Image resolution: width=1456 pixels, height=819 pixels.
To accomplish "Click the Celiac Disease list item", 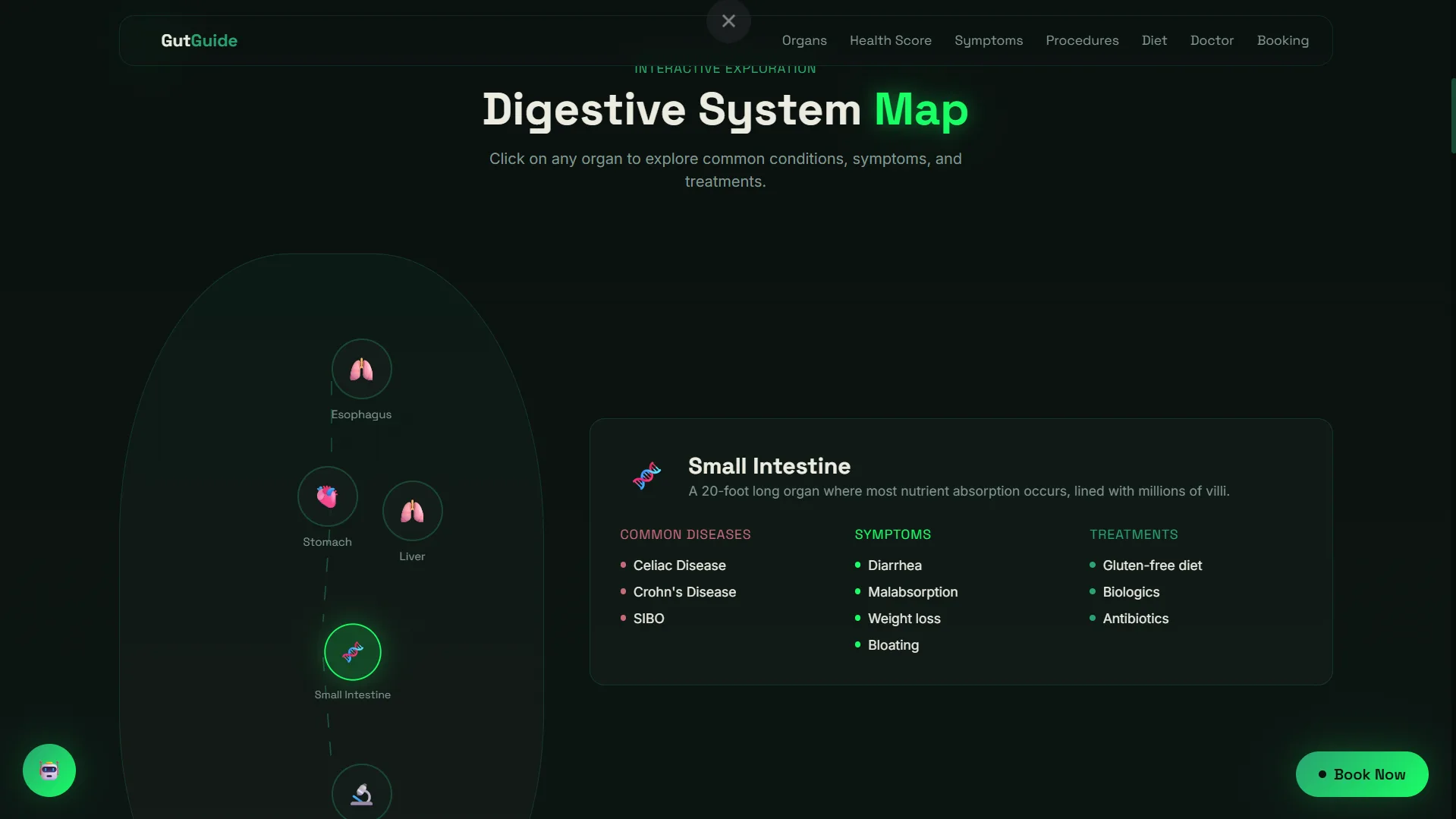I will click(679, 565).
